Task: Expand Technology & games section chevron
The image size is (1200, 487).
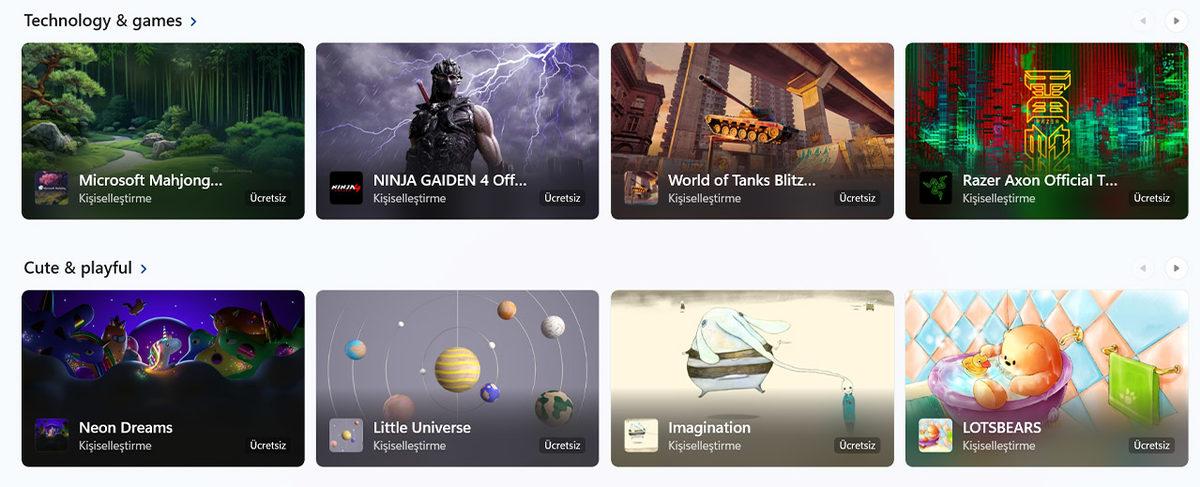Action: pyautogui.click(x=193, y=21)
